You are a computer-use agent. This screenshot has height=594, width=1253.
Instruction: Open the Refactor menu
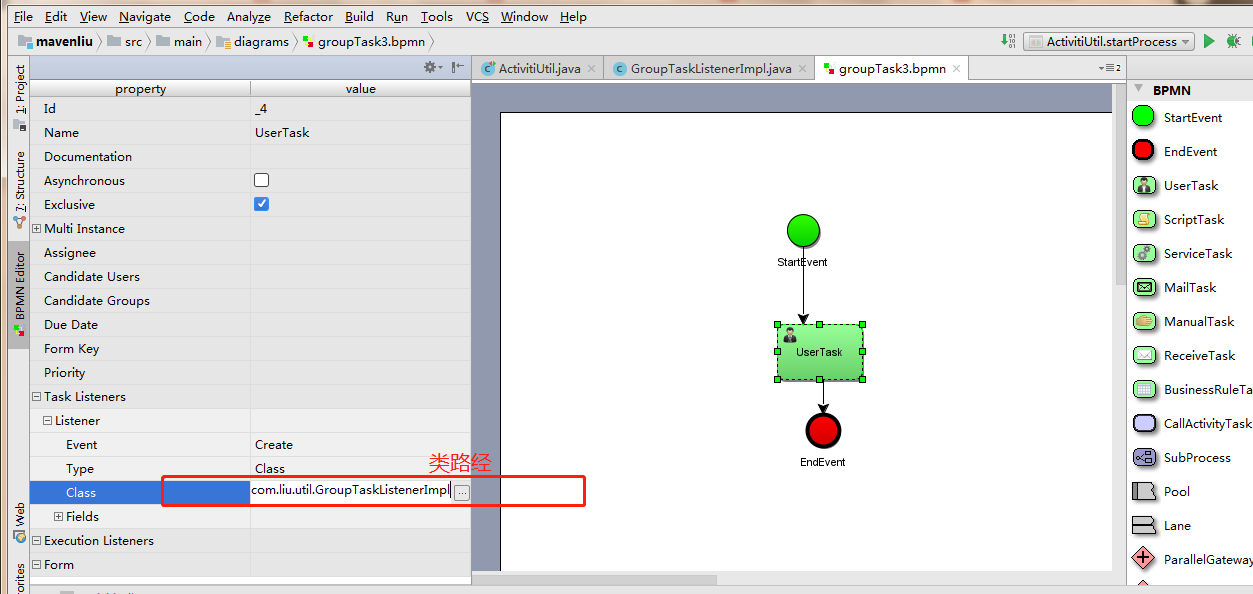pyautogui.click(x=308, y=16)
